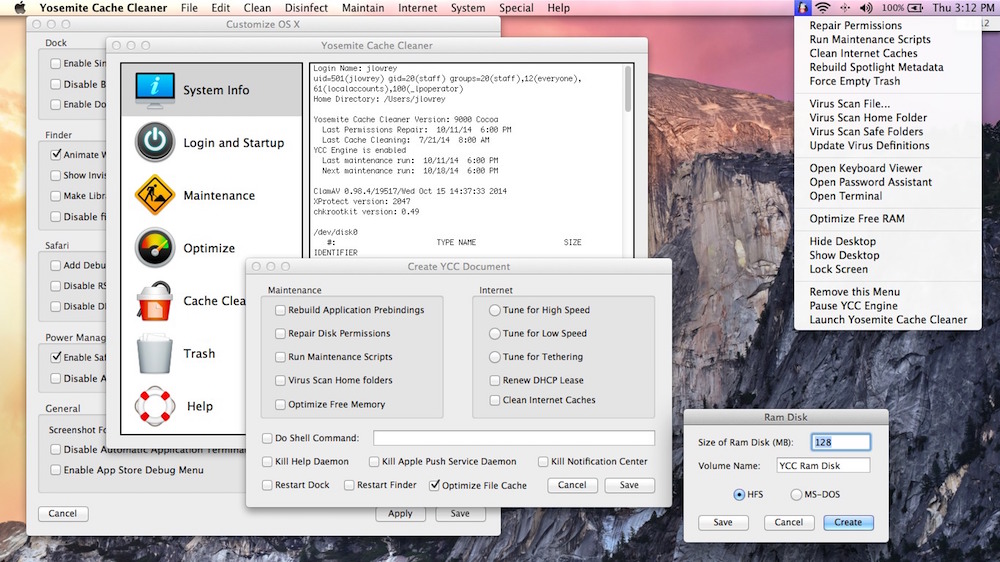Screen dimensions: 1000x562
Task: Open the Trash can icon
Action: [155, 353]
